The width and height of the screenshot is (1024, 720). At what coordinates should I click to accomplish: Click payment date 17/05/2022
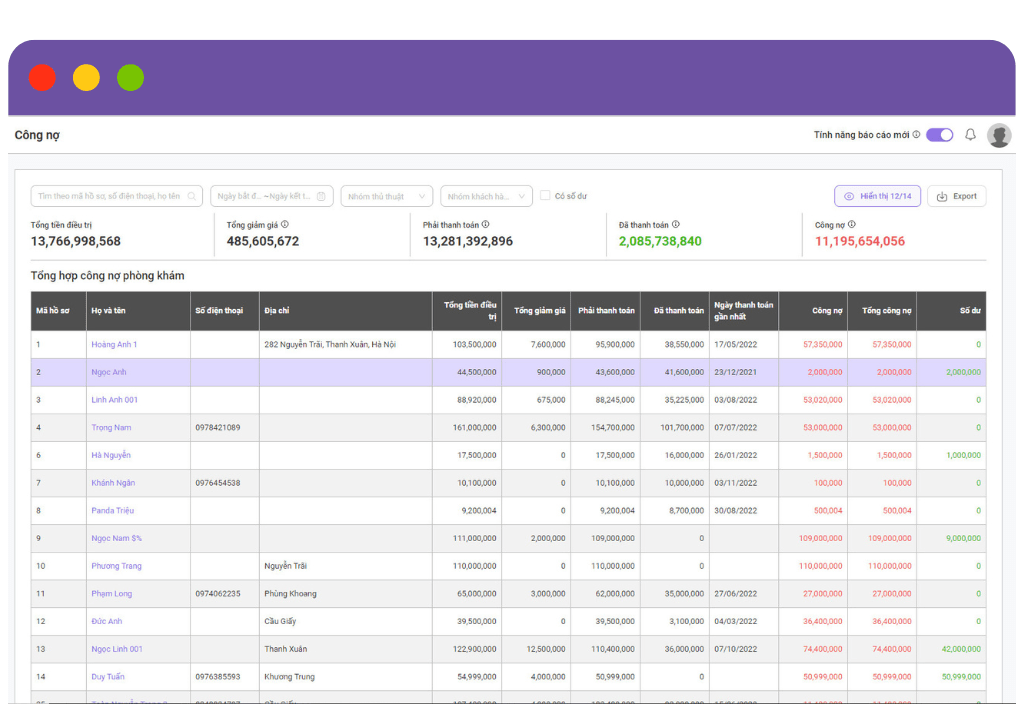(735, 344)
